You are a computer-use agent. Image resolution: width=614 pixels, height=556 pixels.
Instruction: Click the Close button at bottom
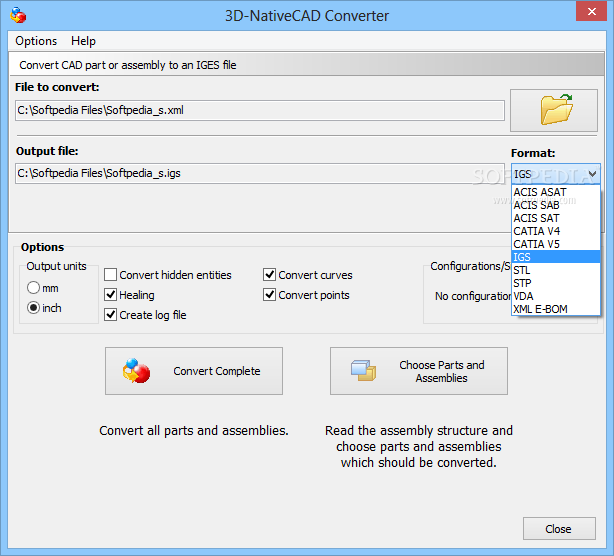point(559,529)
